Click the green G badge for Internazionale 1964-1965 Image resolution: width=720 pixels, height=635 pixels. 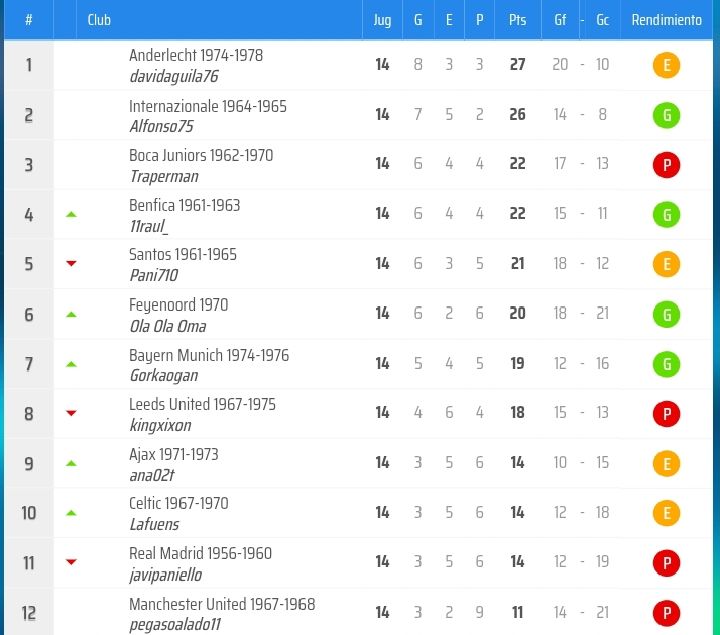point(666,115)
